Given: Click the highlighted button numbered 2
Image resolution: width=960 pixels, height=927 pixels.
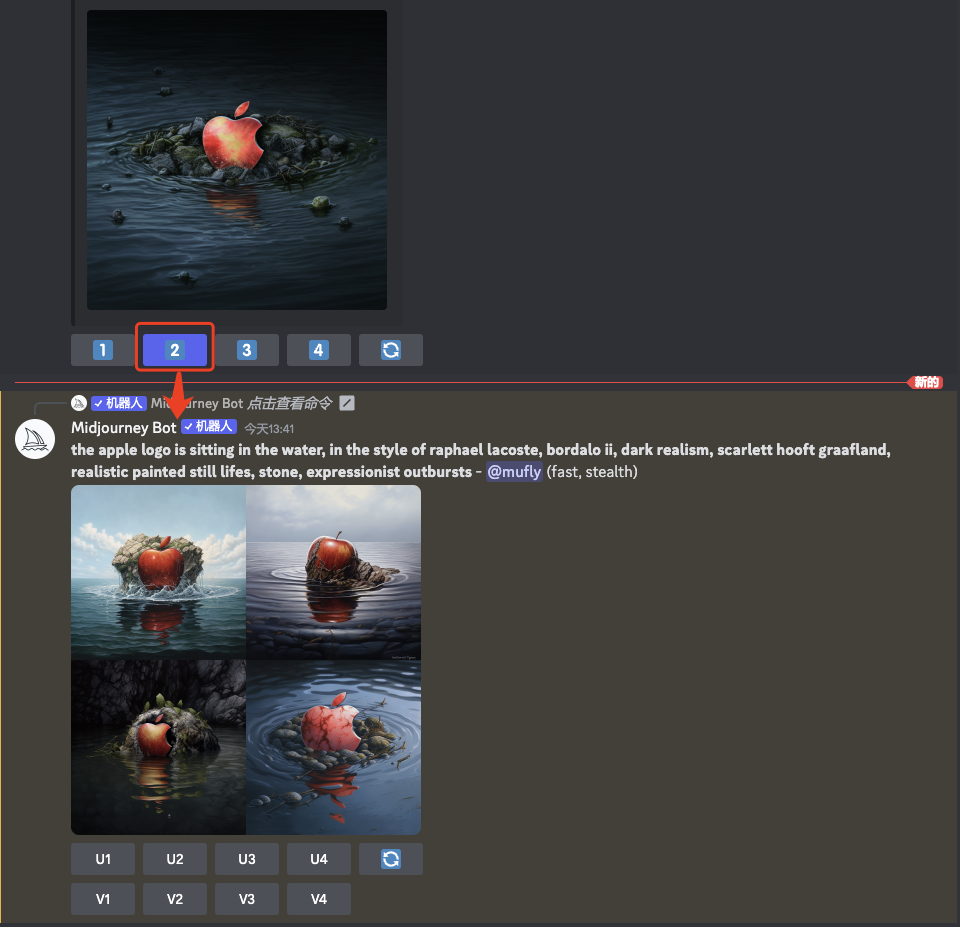Looking at the screenshot, I should click(174, 350).
